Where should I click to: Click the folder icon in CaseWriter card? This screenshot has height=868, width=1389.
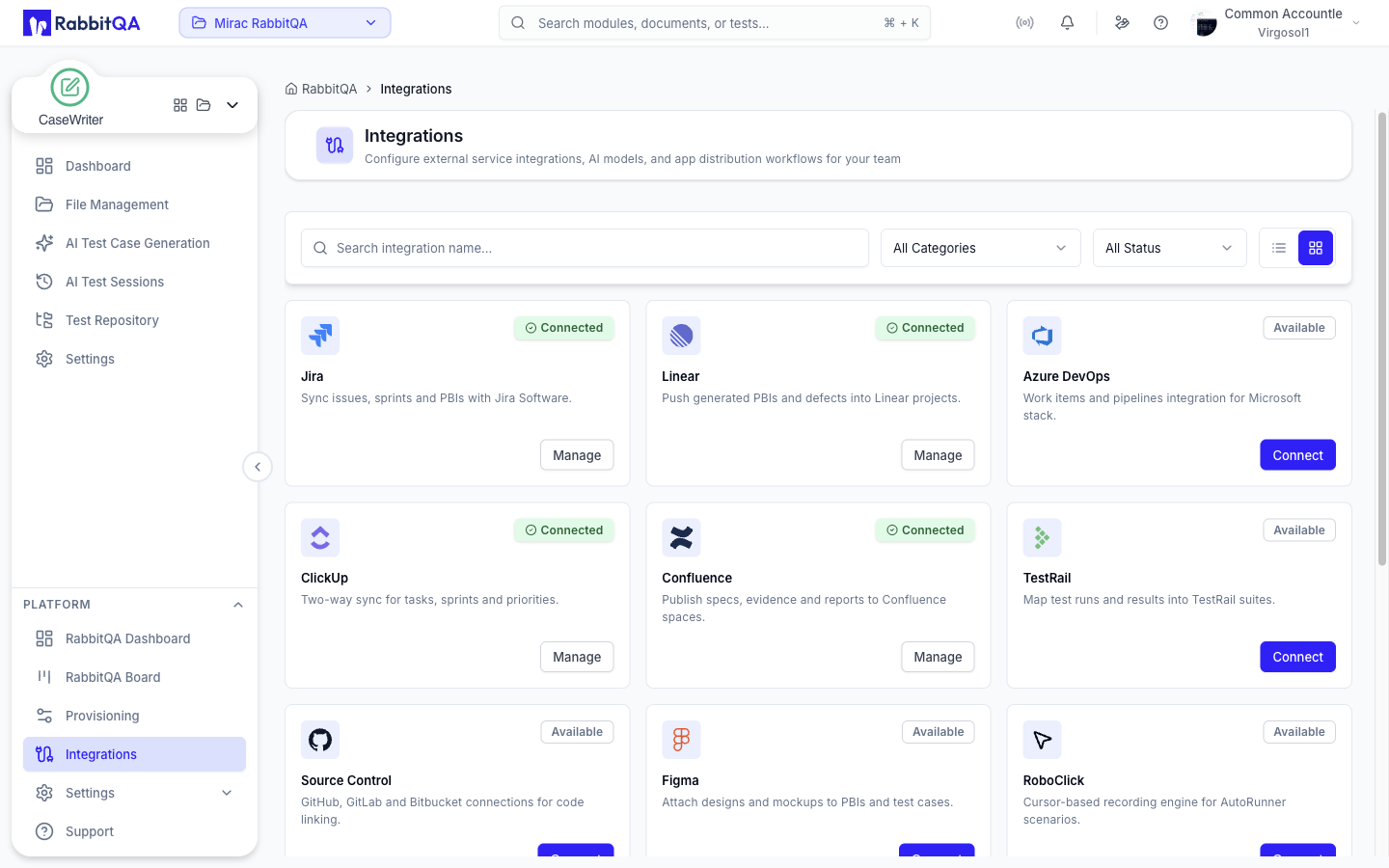pyautogui.click(x=204, y=105)
